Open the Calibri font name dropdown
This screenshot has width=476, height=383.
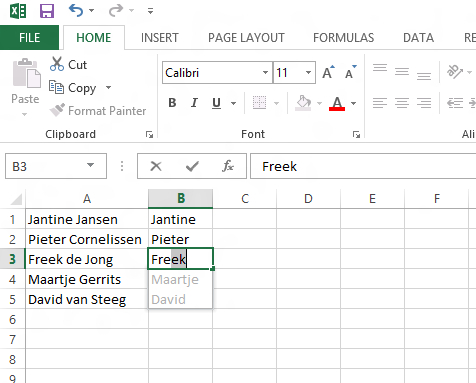coord(265,72)
